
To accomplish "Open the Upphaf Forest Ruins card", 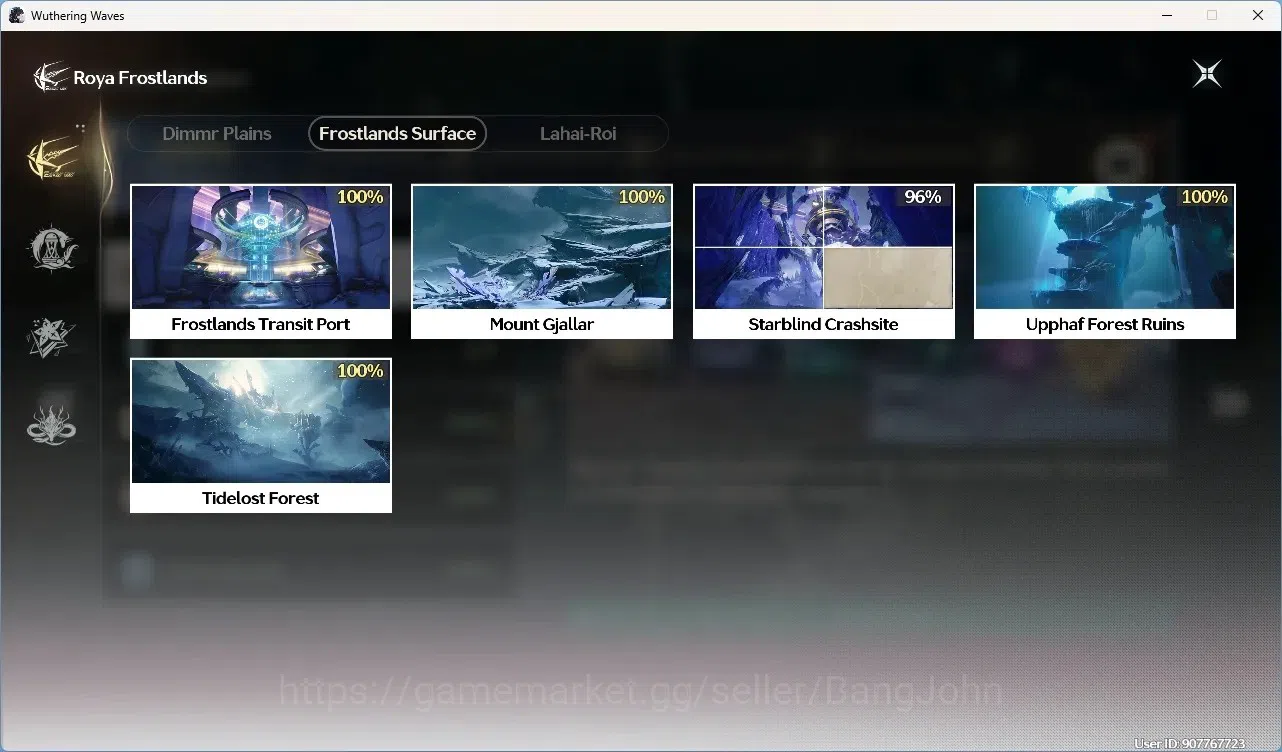I will coord(1105,262).
